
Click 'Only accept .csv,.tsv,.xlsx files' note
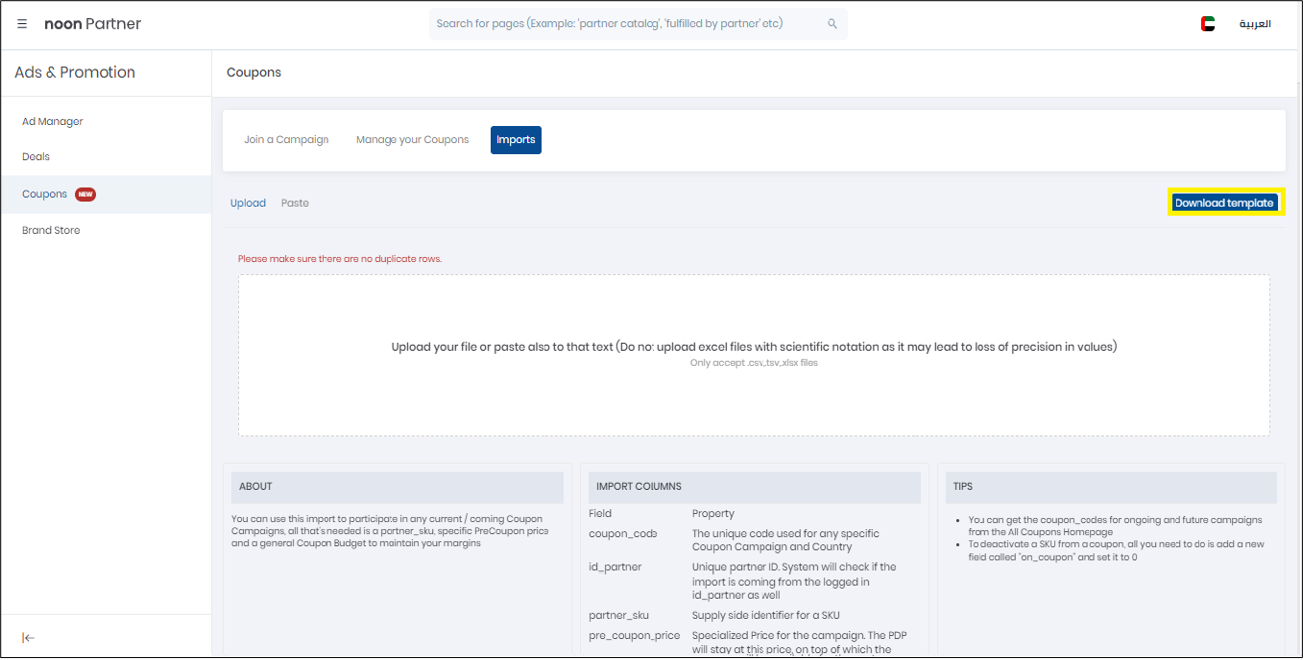[754, 363]
